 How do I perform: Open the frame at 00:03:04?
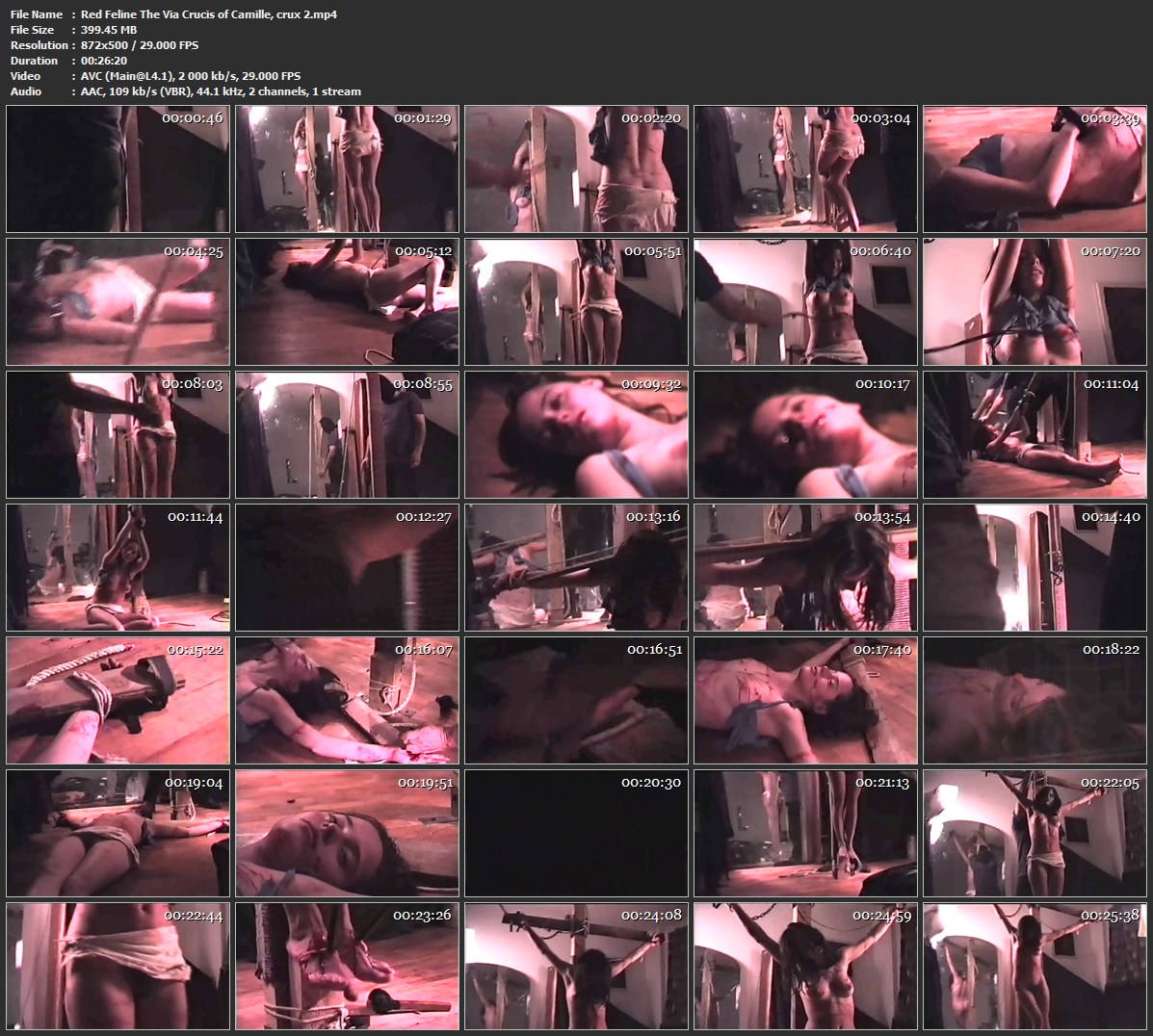[x=806, y=169]
